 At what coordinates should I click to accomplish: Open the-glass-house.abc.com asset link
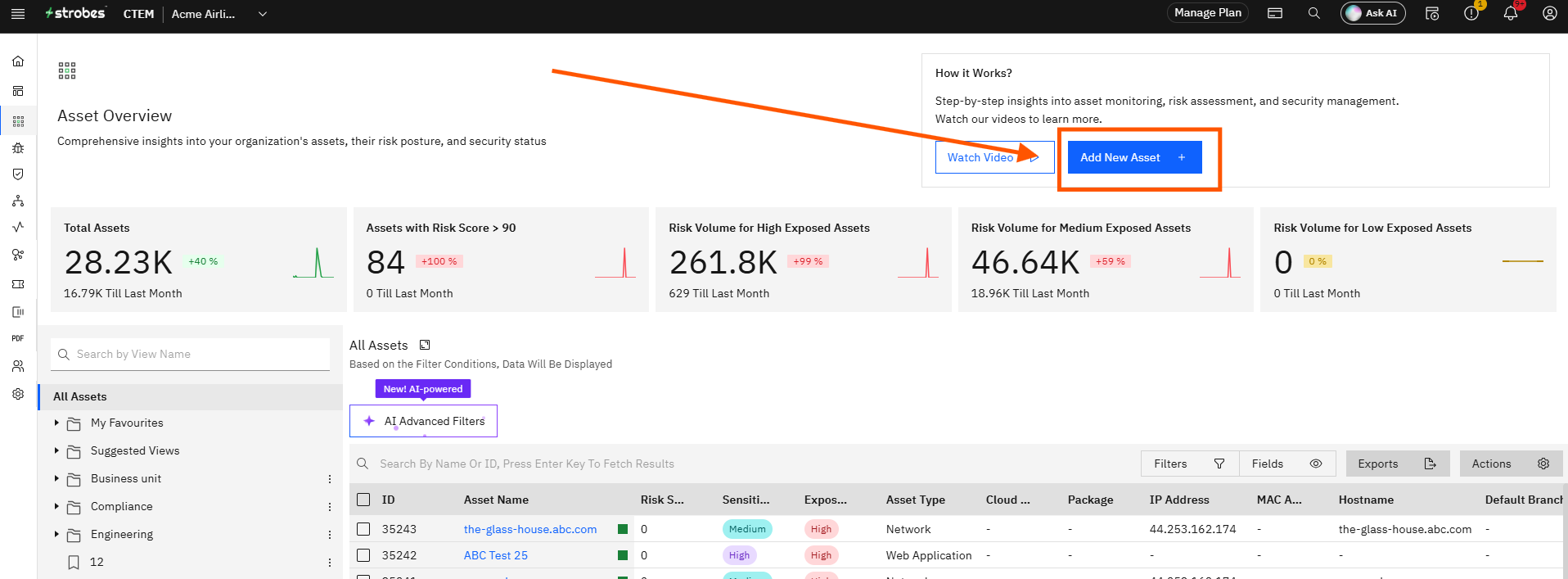tap(530, 529)
